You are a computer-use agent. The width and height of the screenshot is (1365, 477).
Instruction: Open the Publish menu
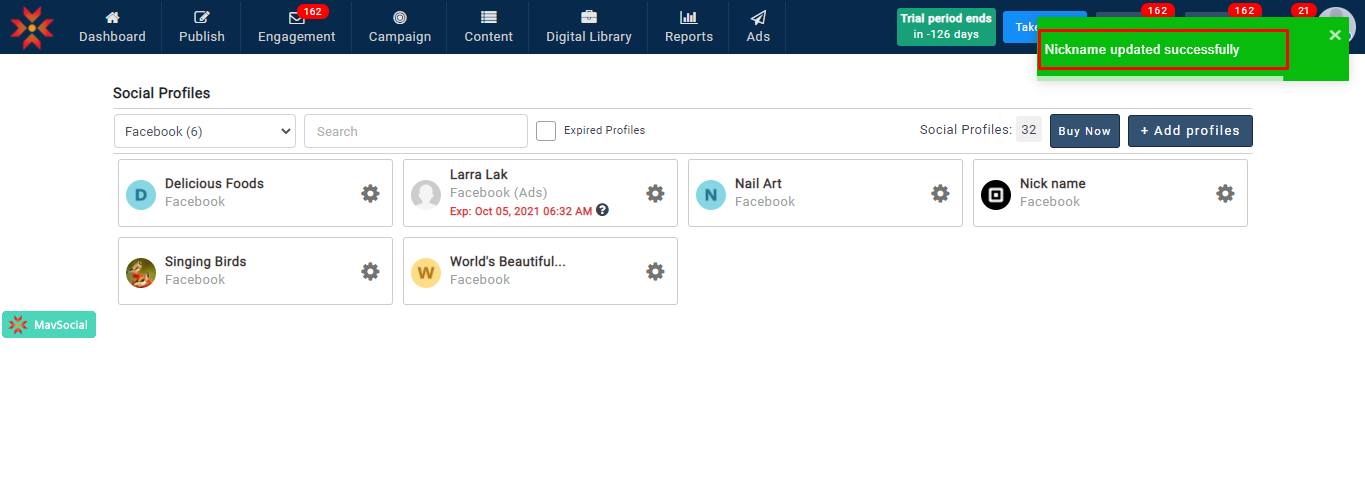coord(202,27)
